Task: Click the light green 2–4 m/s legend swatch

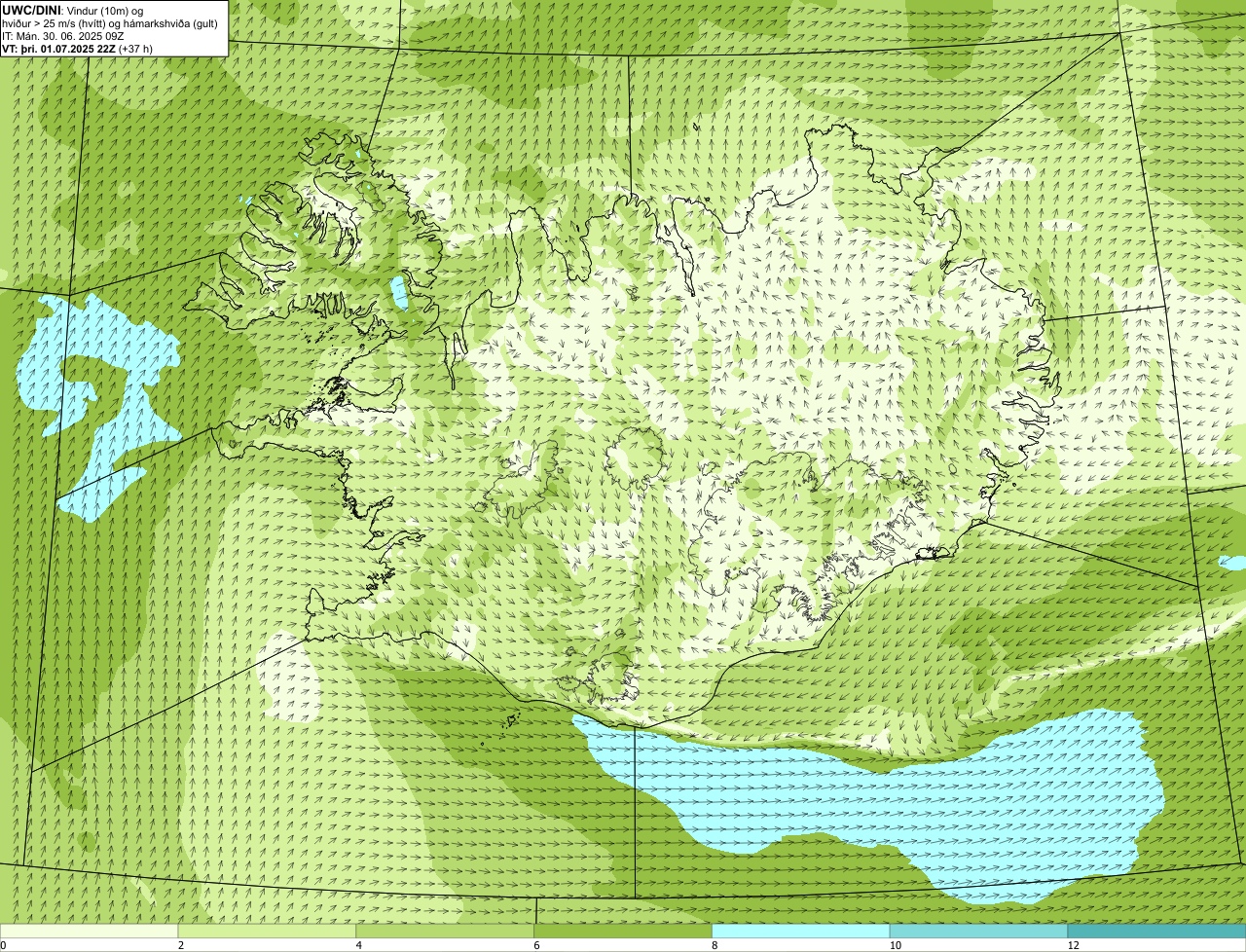Action: coord(267,932)
